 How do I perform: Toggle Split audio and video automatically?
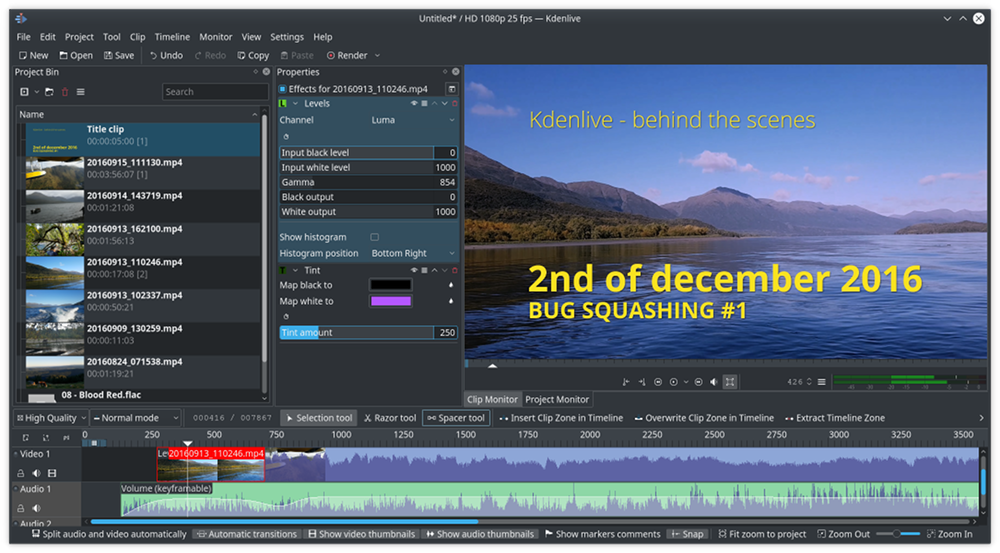pyautogui.click(x=109, y=535)
